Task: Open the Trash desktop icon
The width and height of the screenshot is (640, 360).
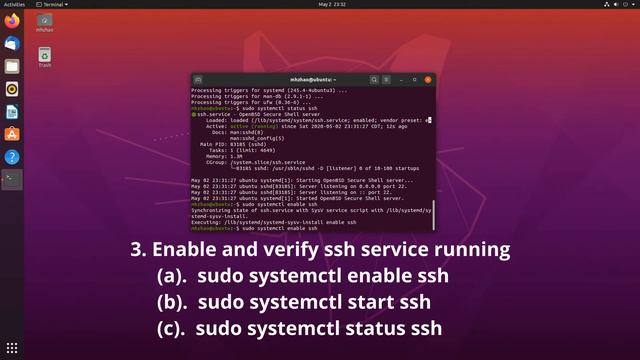Action: coord(44,57)
